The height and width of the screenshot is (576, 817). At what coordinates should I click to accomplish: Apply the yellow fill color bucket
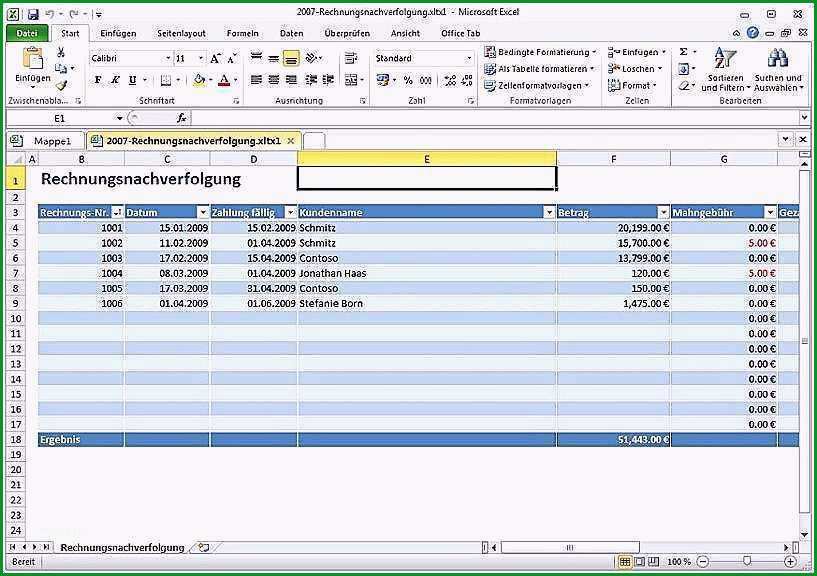click(199, 80)
